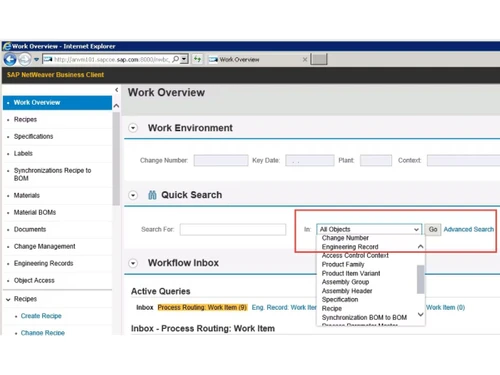Click the Quick Search binoculars icon

(152, 195)
